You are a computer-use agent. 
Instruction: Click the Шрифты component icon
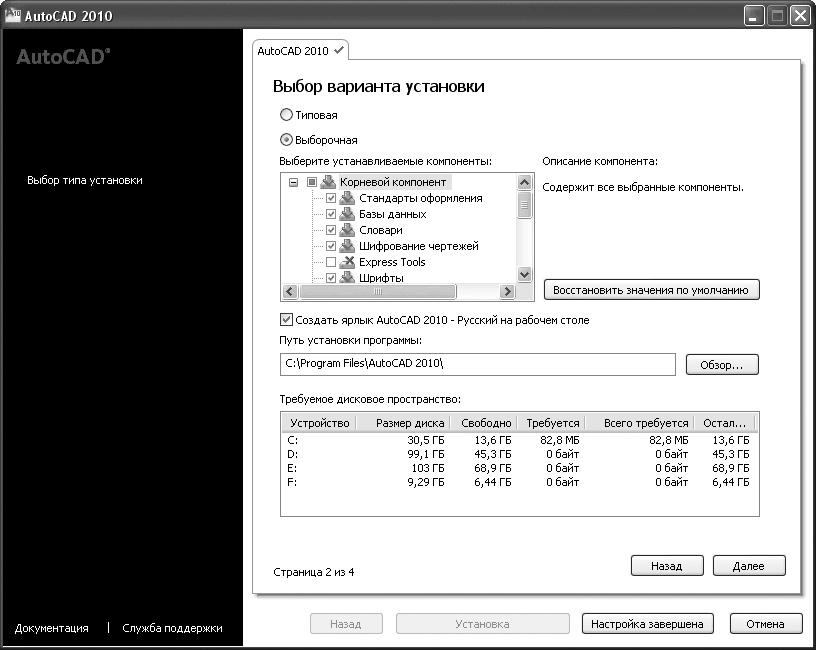click(x=347, y=277)
